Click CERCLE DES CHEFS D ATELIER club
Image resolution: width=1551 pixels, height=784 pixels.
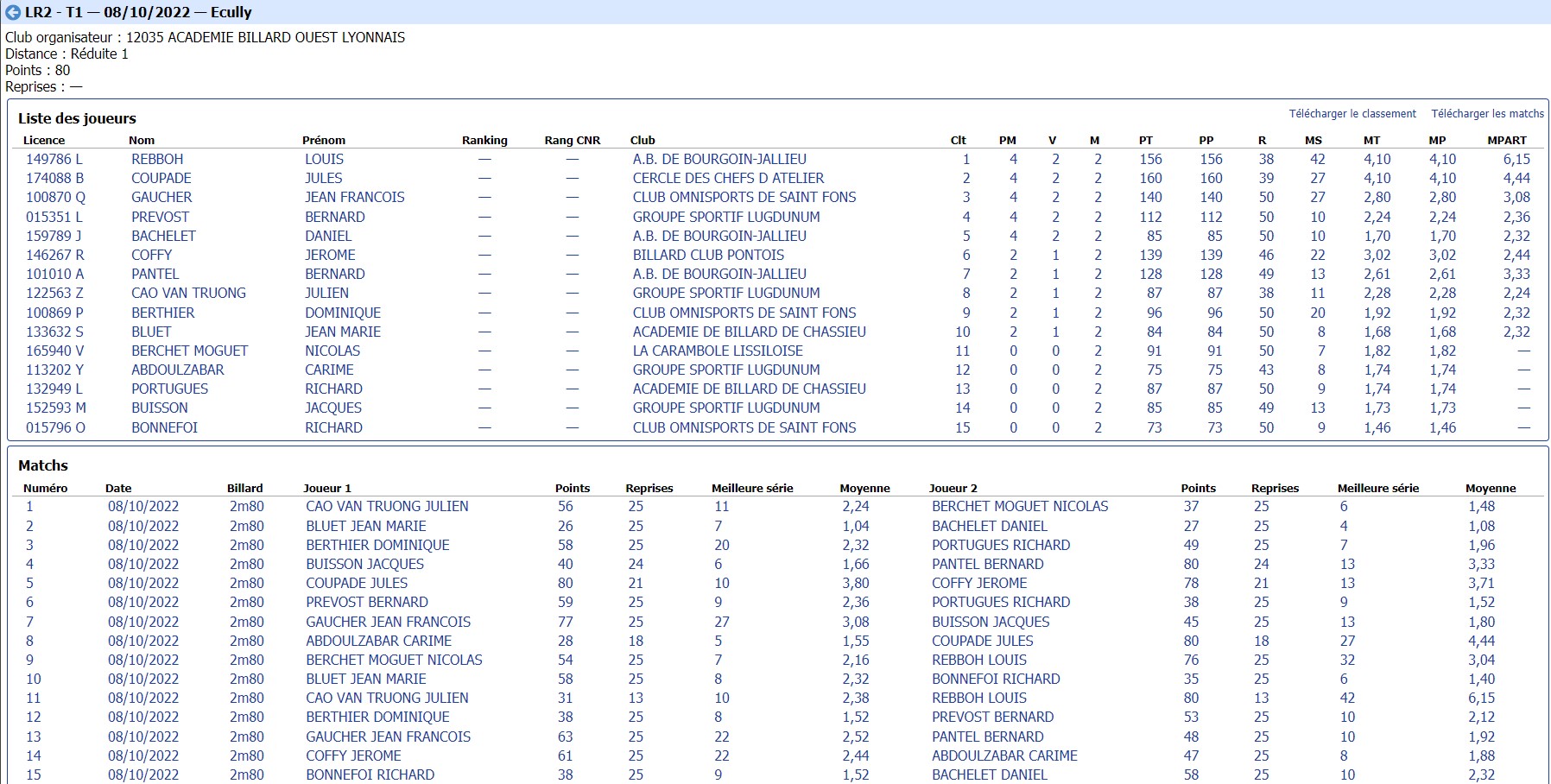(728, 178)
